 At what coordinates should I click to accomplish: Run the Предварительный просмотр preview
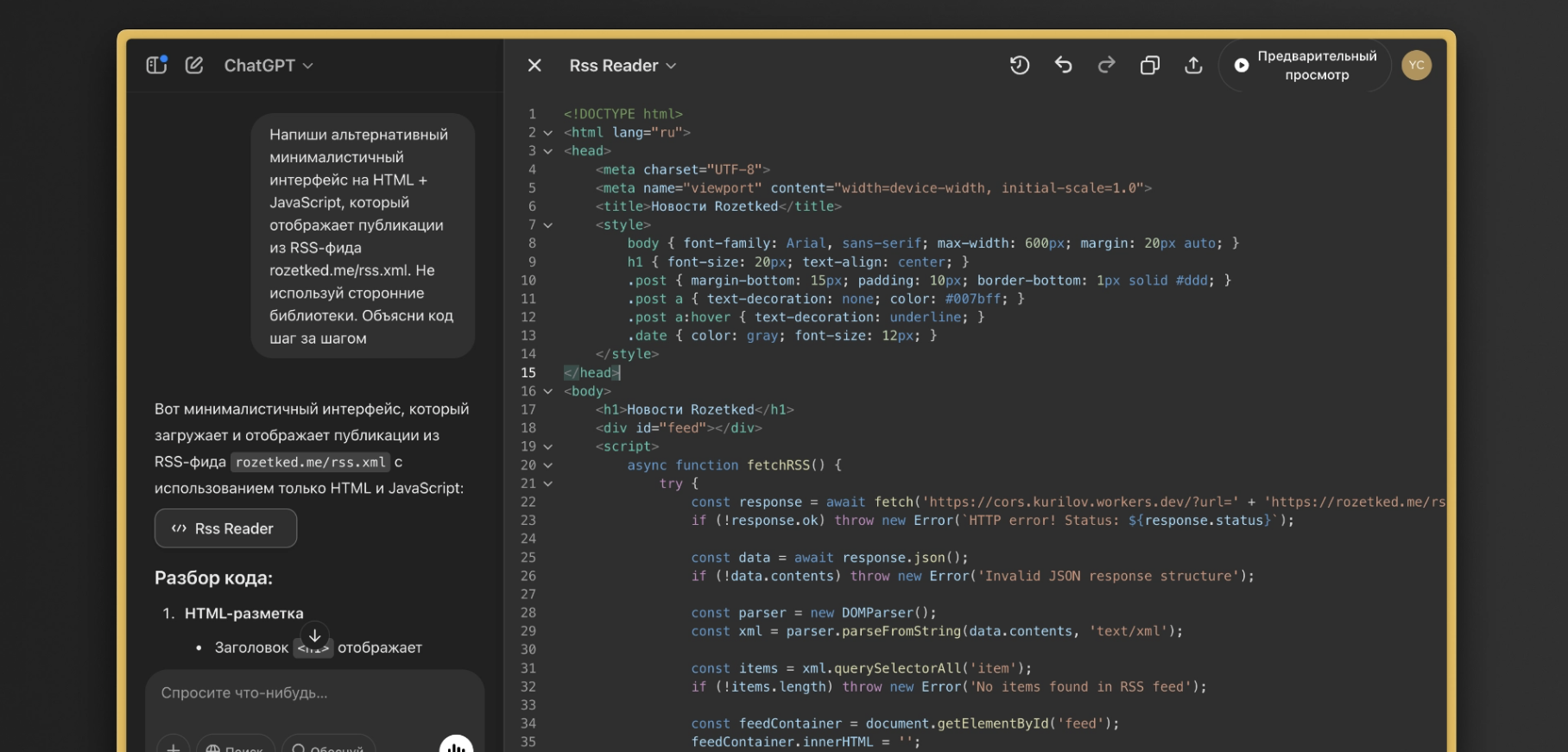1305,66
